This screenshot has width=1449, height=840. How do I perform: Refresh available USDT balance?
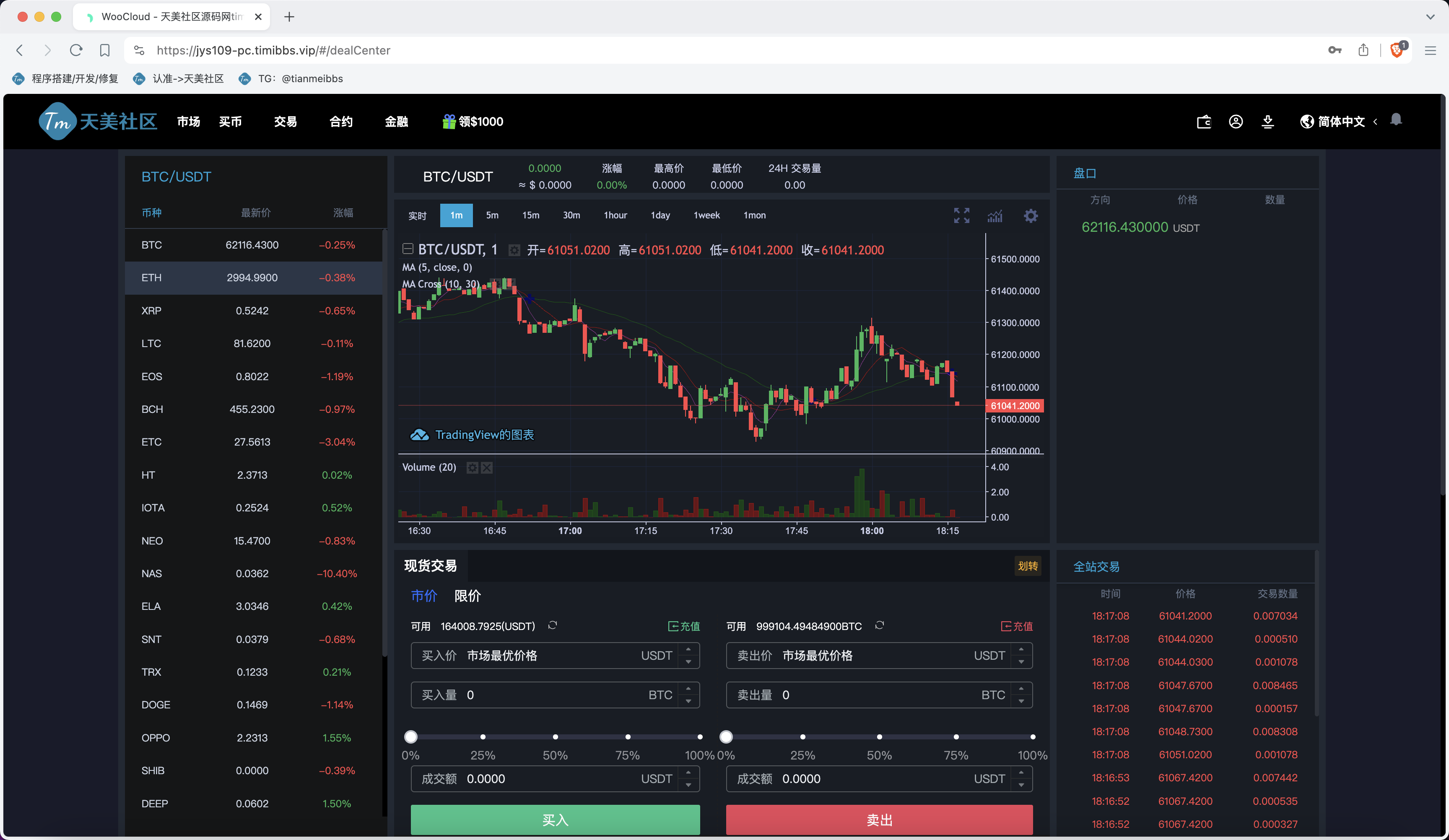[553, 625]
